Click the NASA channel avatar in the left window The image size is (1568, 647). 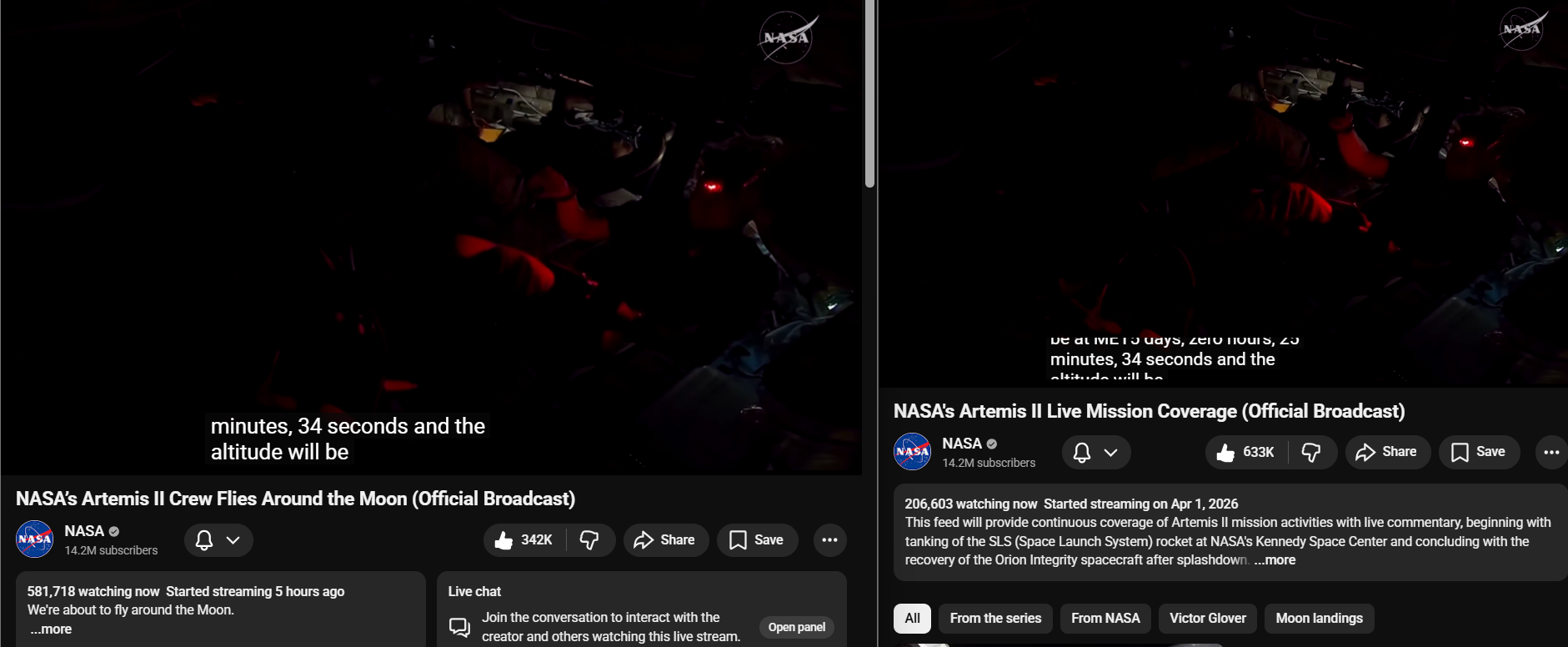click(x=35, y=539)
